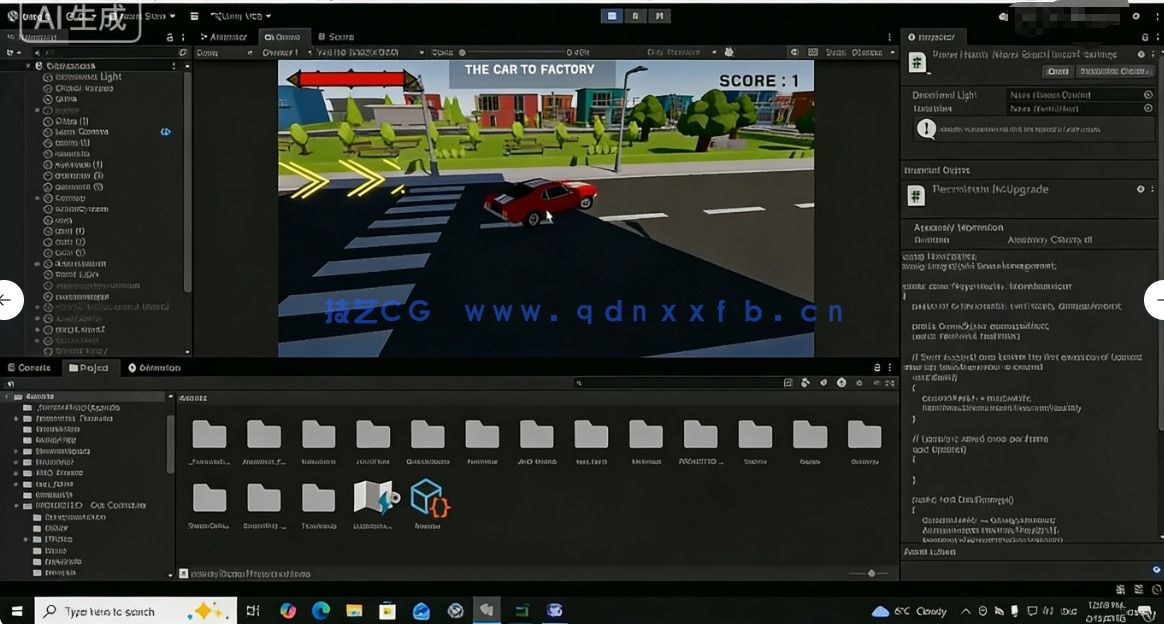Select the C# script icon in Inspector
The image size is (1164, 624).
point(915,62)
